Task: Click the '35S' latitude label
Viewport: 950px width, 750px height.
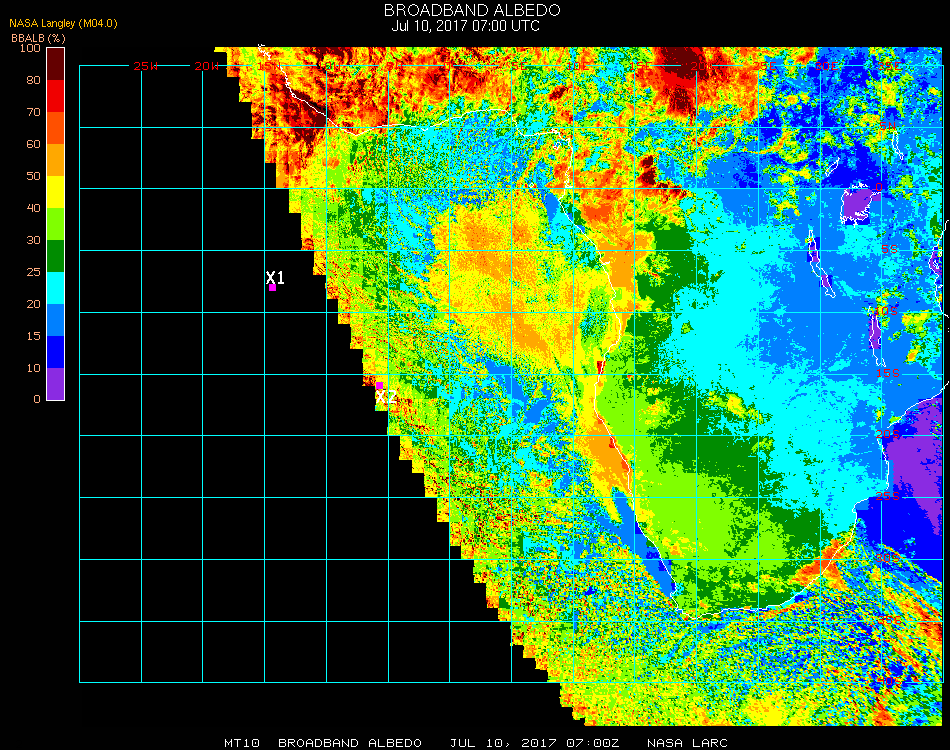Action: click(889, 620)
